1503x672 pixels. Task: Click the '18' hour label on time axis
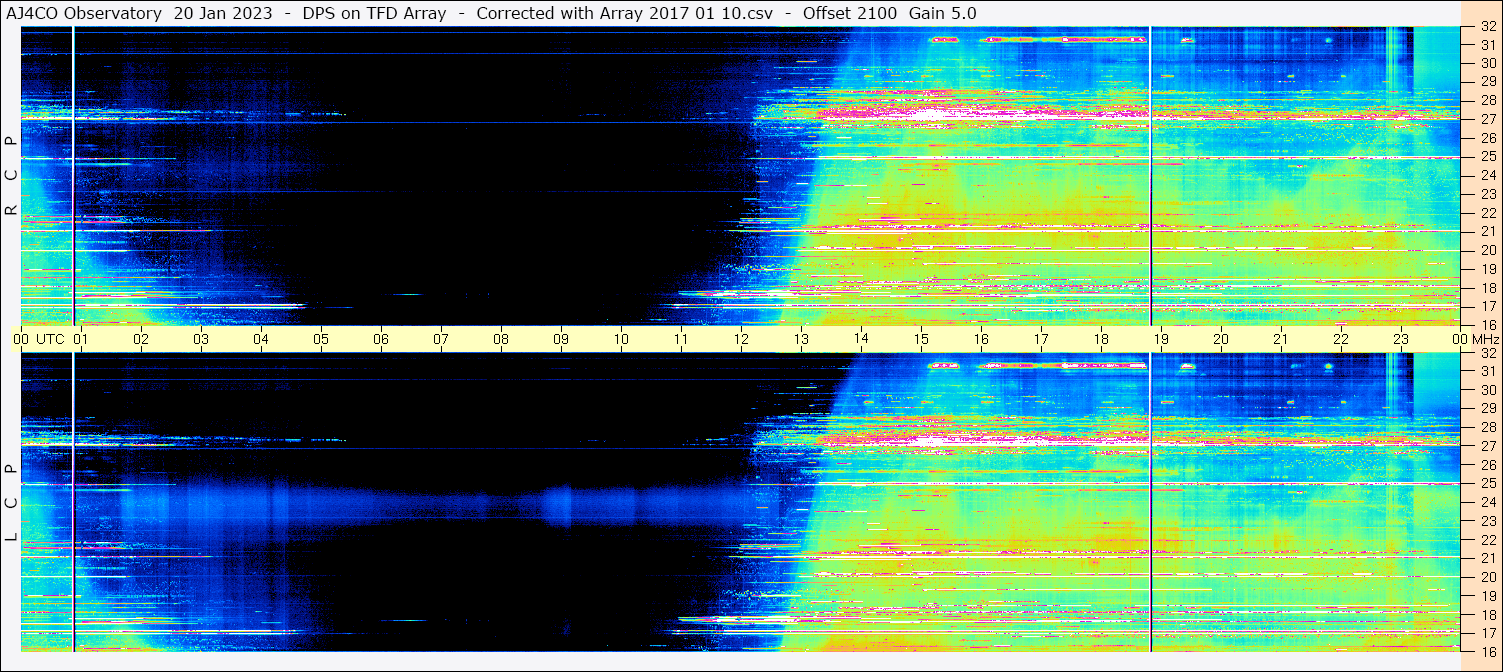[1101, 339]
